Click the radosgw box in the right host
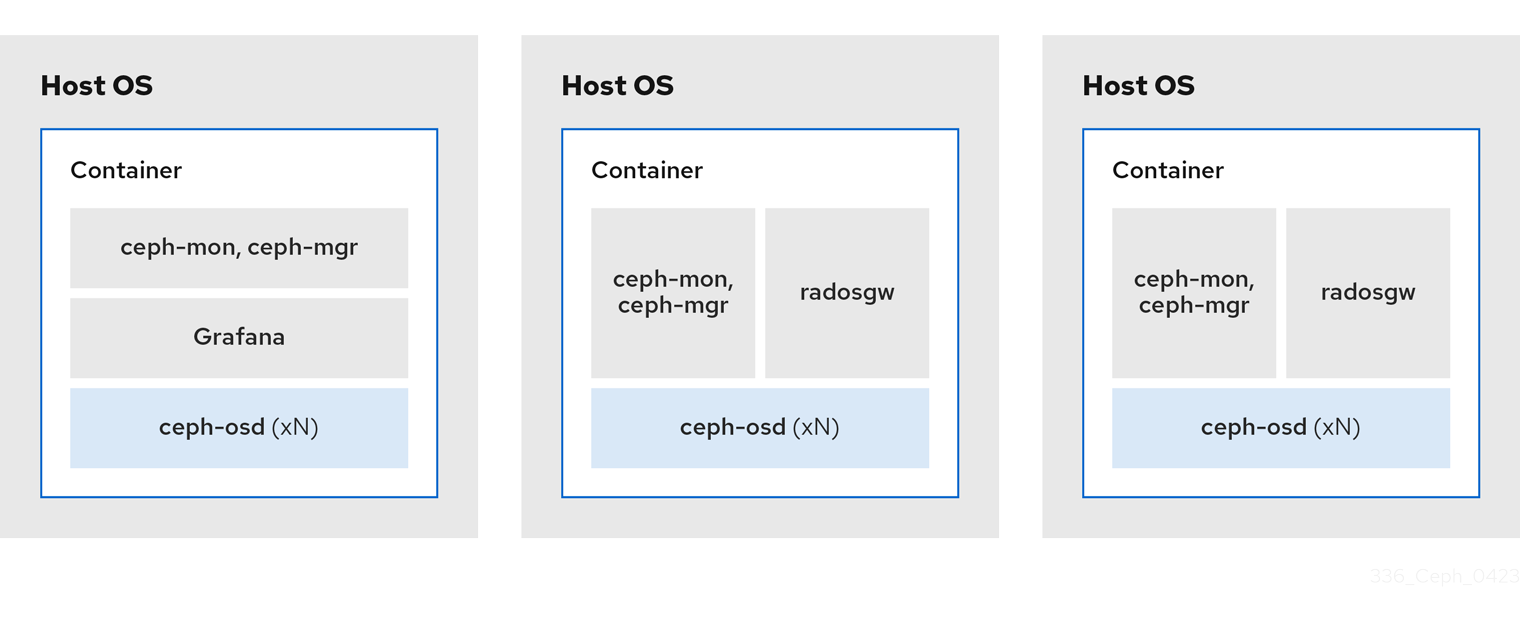 [1368, 292]
